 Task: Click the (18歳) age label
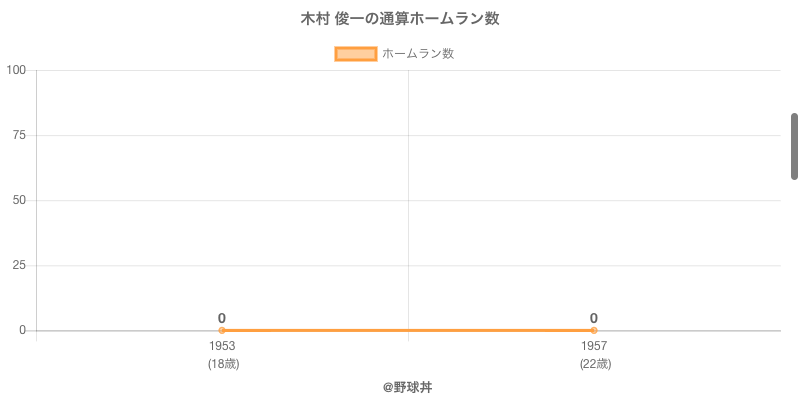(223, 364)
